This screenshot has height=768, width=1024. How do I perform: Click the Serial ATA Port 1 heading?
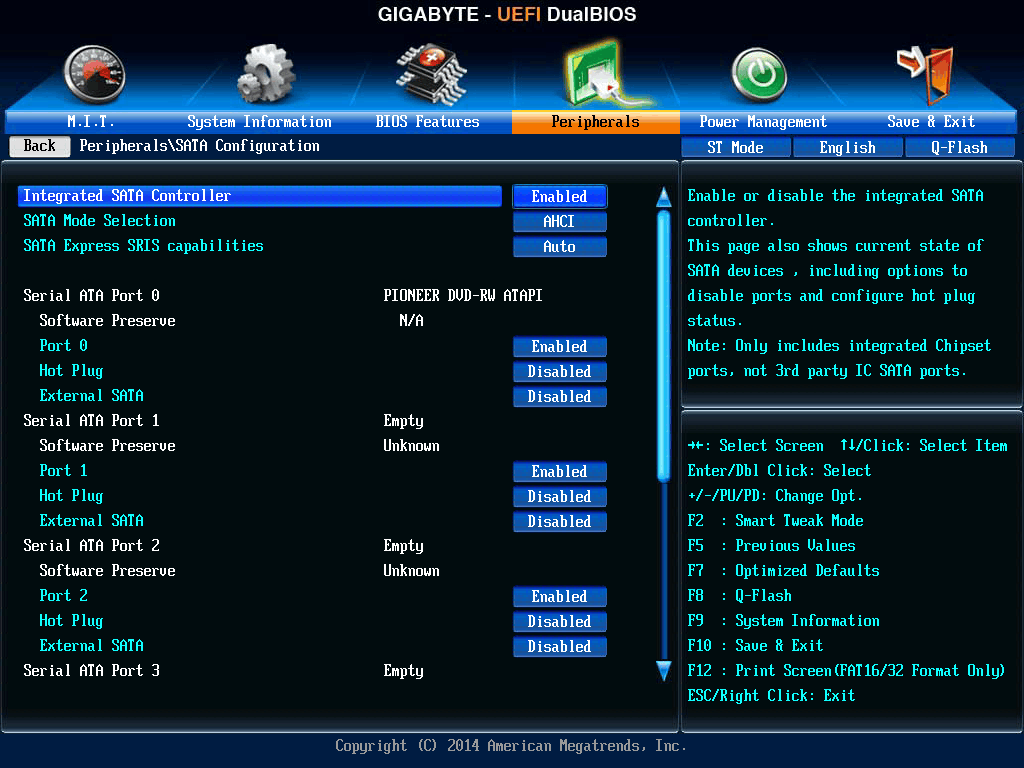coord(91,421)
